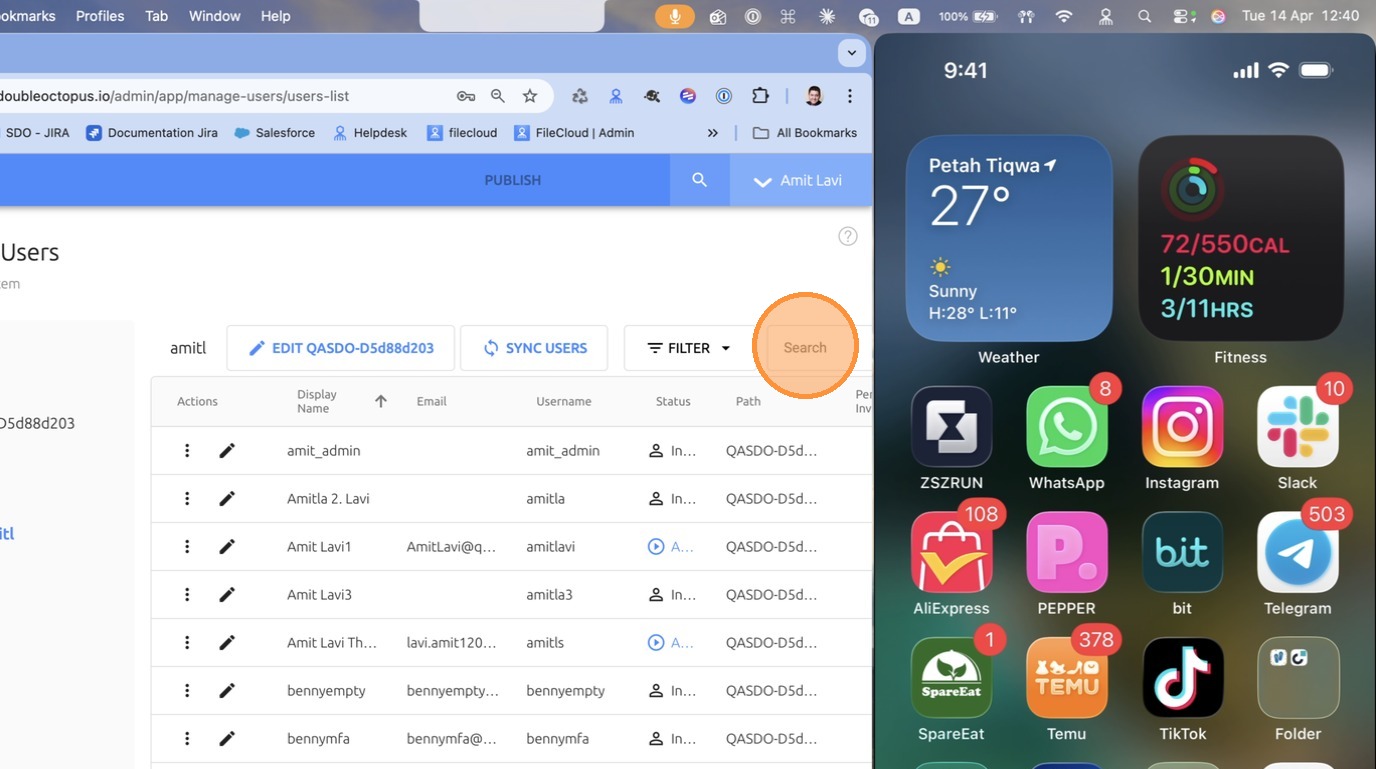Click the users Search input field
Image resolution: width=1376 pixels, height=769 pixels.
click(819, 348)
